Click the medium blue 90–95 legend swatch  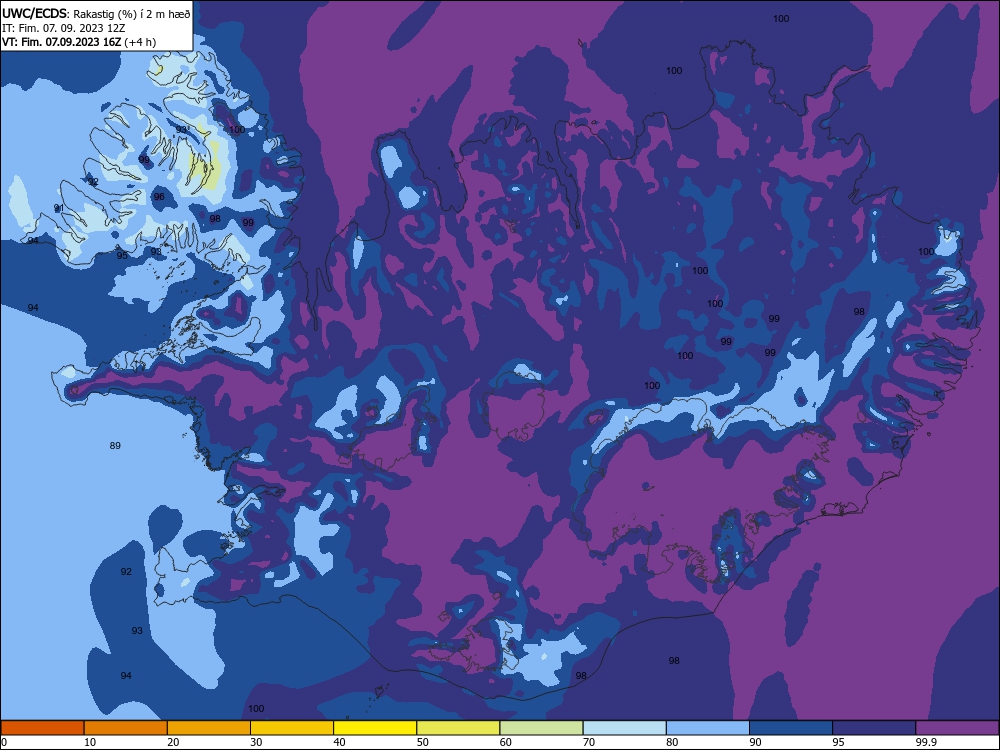pyautogui.click(x=791, y=728)
